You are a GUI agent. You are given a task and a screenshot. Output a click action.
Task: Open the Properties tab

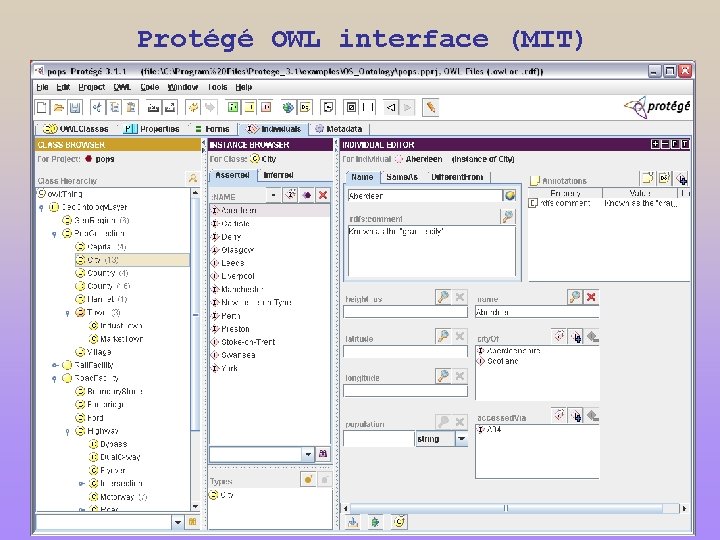click(153, 129)
